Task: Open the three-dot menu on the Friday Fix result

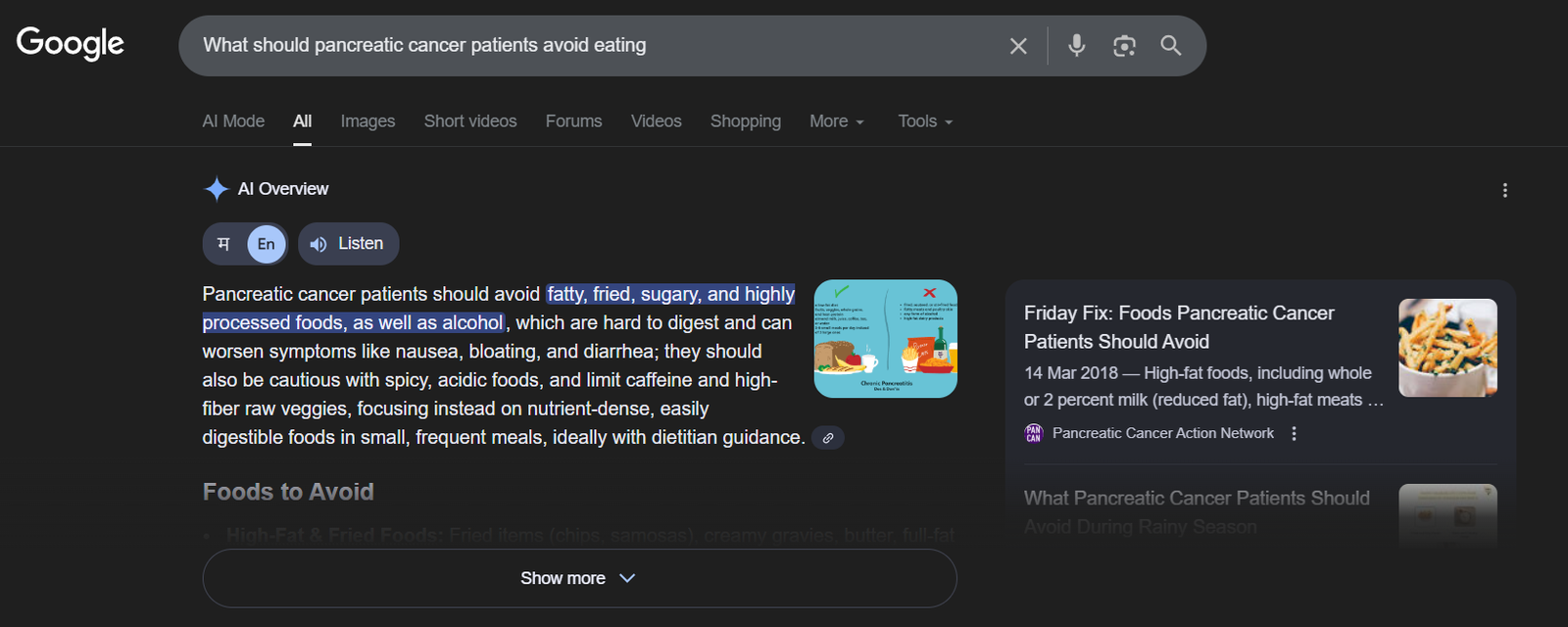Action: point(1294,432)
